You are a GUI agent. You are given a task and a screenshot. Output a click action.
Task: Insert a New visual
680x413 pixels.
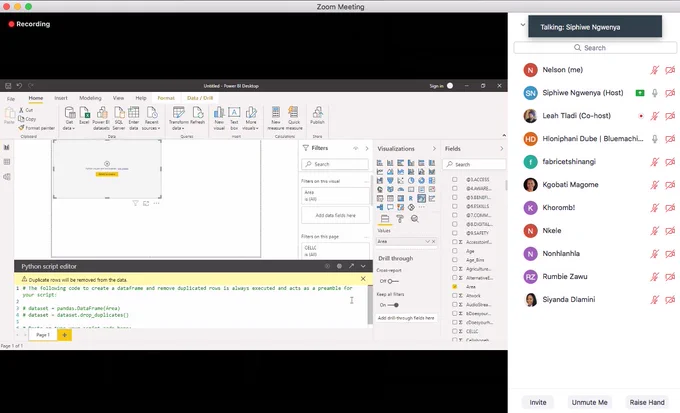click(x=219, y=118)
